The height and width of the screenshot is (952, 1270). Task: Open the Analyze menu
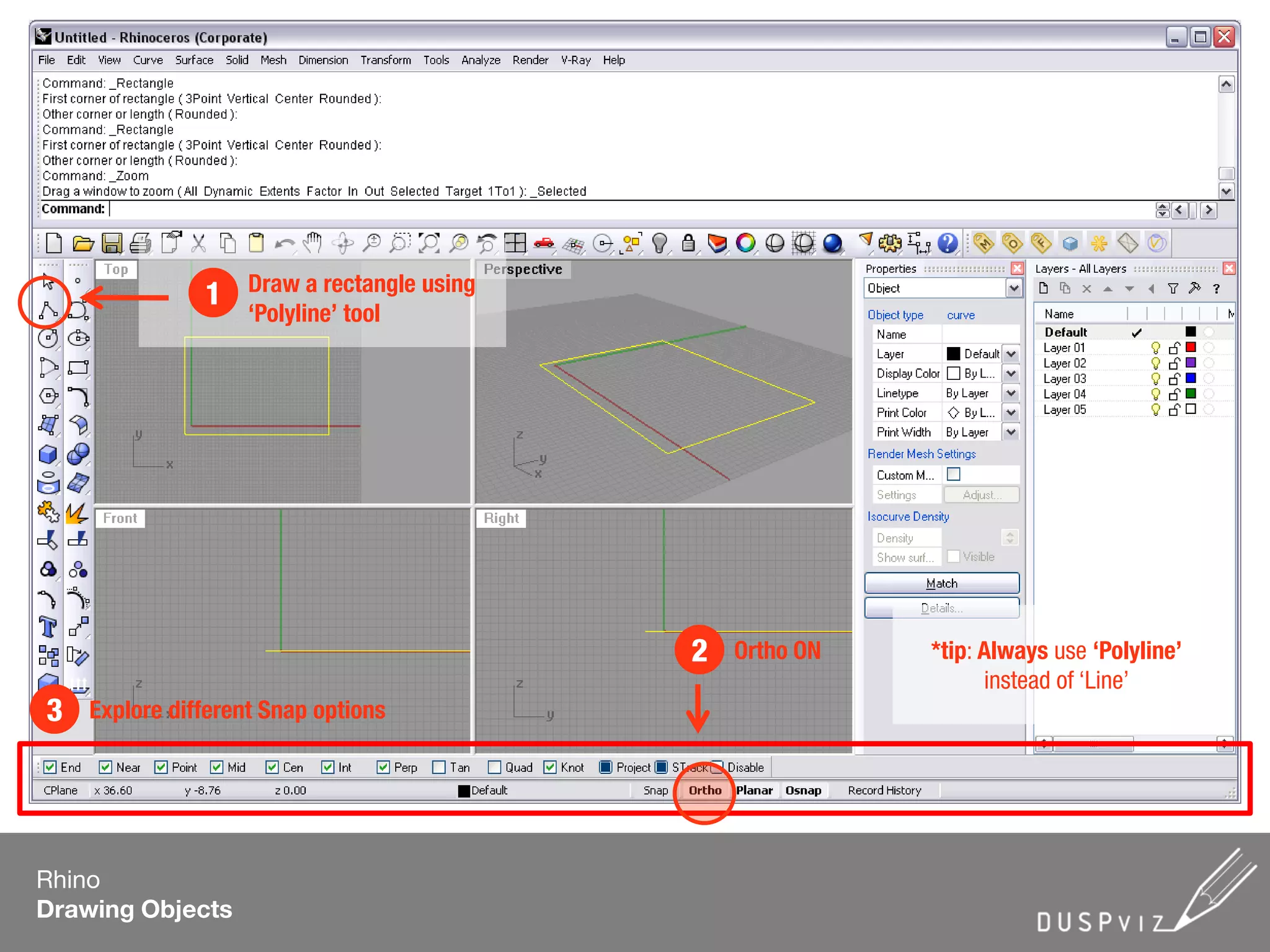pos(481,60)
